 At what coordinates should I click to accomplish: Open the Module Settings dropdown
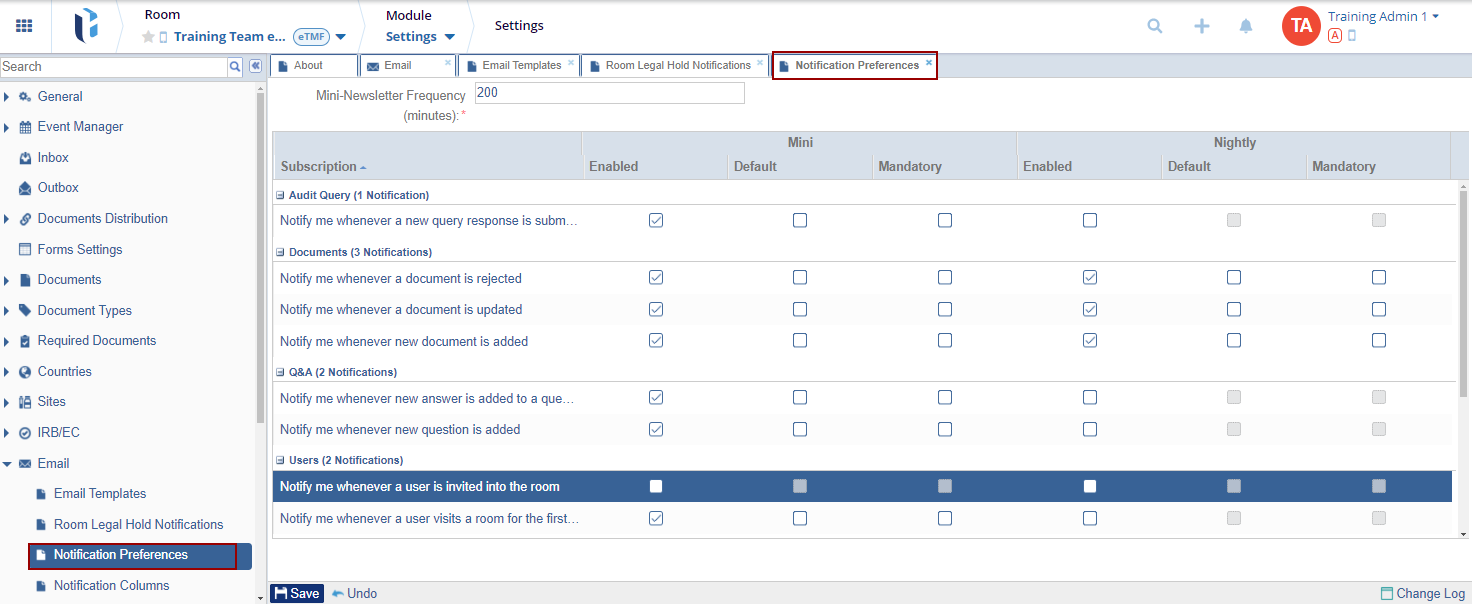click(420, 37)
